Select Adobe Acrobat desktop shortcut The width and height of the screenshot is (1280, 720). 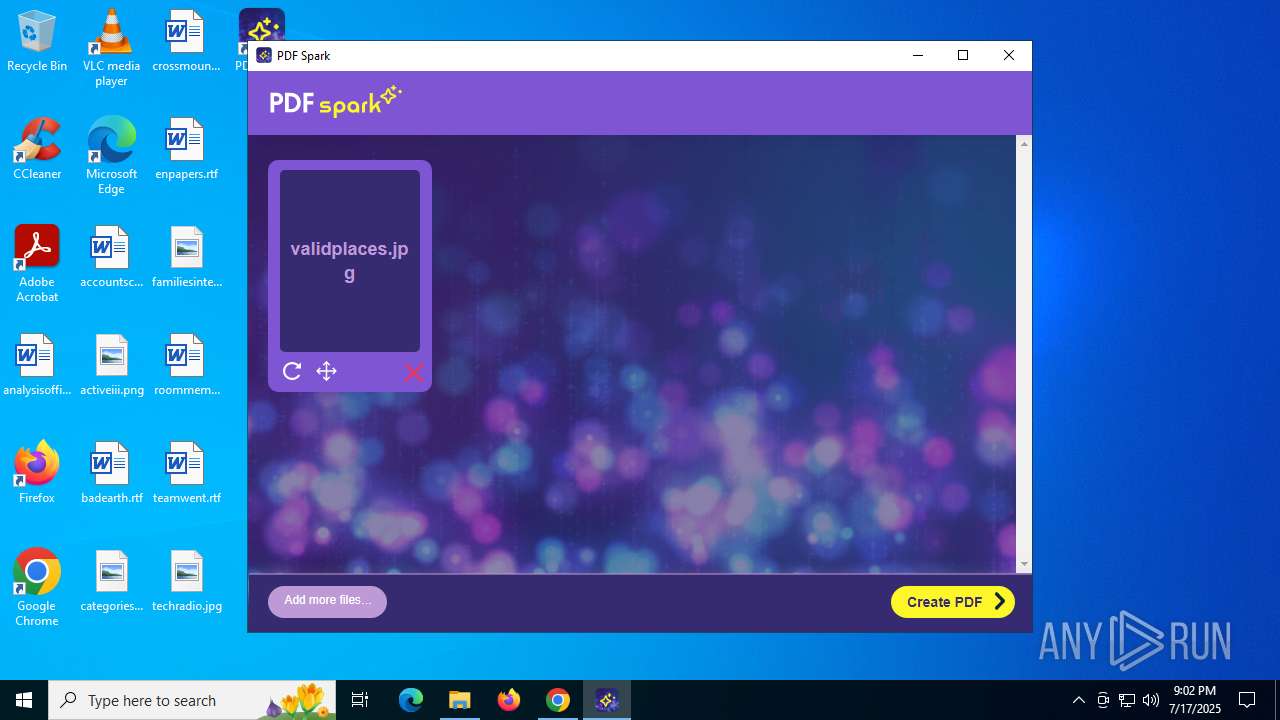(37, 264)
